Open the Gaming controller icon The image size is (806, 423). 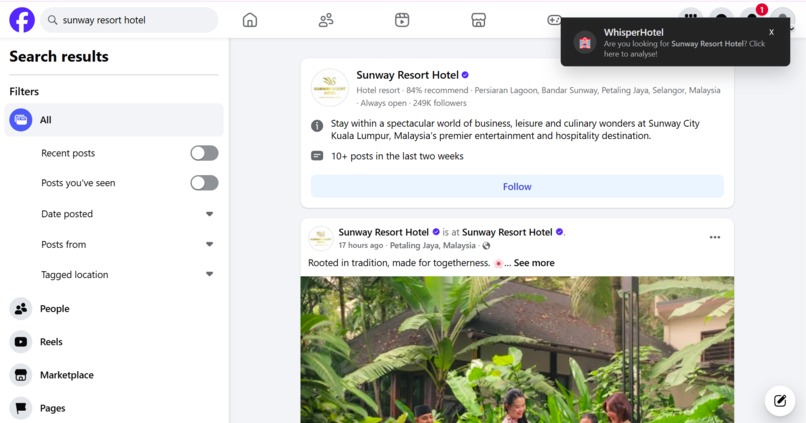click(x=554, y=20)
